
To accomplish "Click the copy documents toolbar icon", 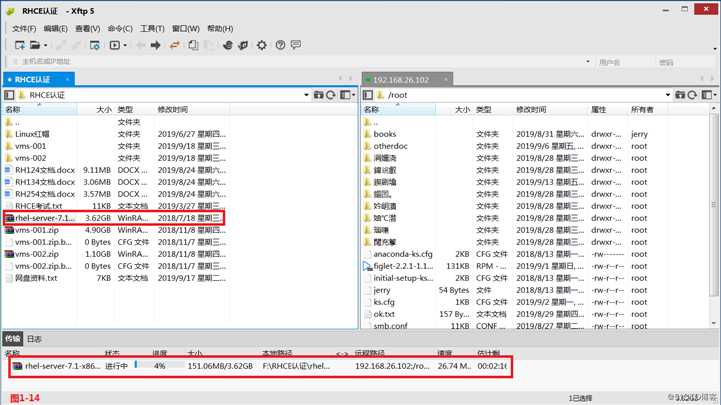I will click(x=194, y=45).
